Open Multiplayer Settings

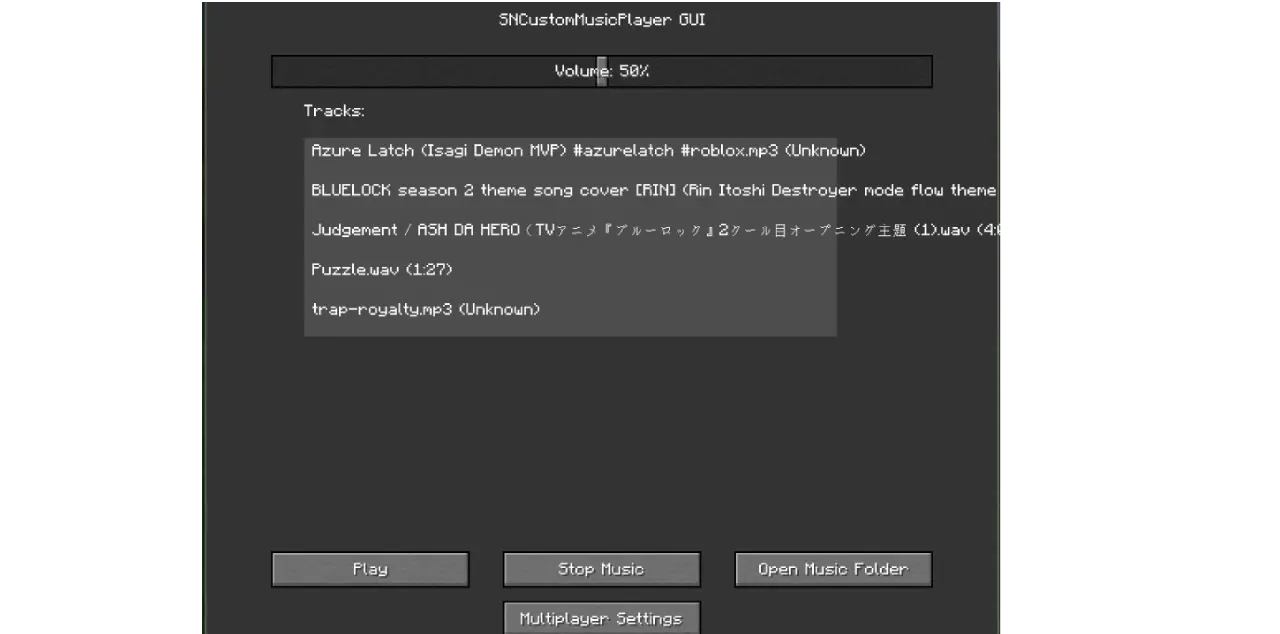coord(601,618)
